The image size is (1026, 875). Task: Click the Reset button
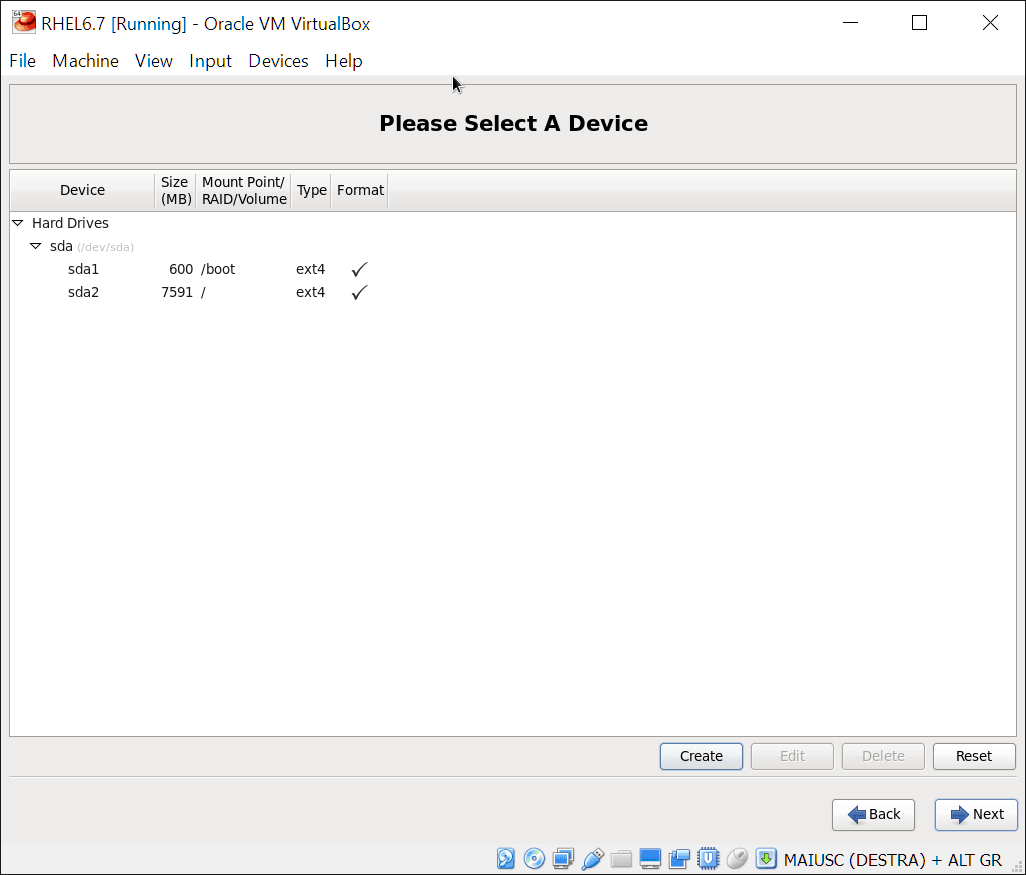click(974, 756)
